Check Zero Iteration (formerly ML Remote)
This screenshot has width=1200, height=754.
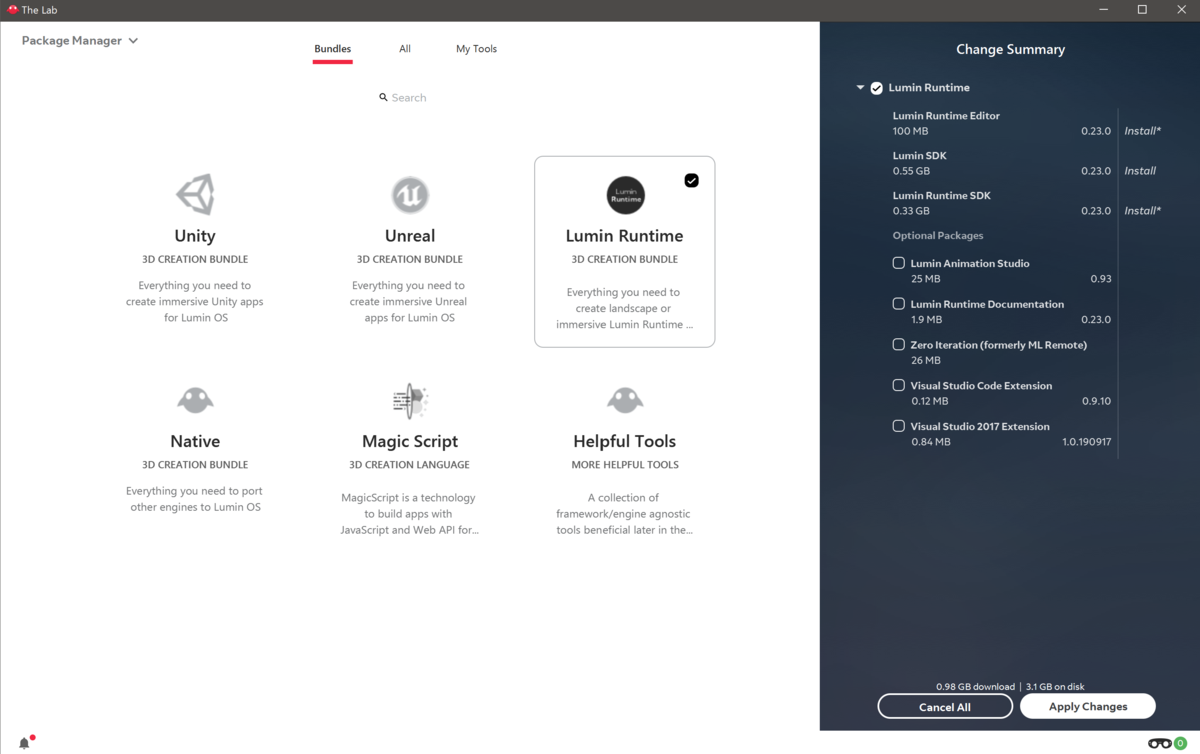pos(898,344)
